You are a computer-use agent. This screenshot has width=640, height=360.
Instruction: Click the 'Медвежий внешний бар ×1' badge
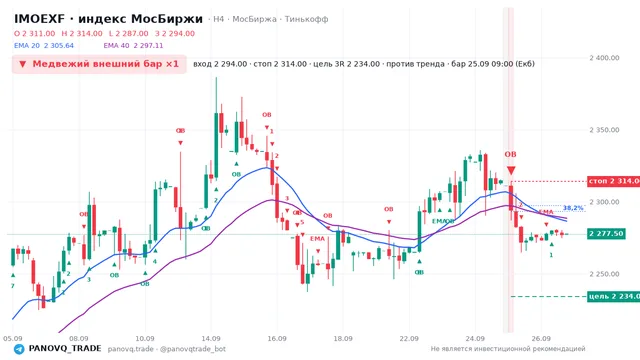point(99,64)
